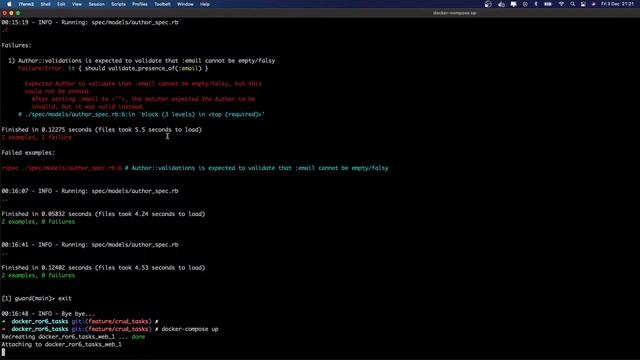
Task: Click 'Finished in 0.05832 seconds' line
Action: (x=103, y=213)
